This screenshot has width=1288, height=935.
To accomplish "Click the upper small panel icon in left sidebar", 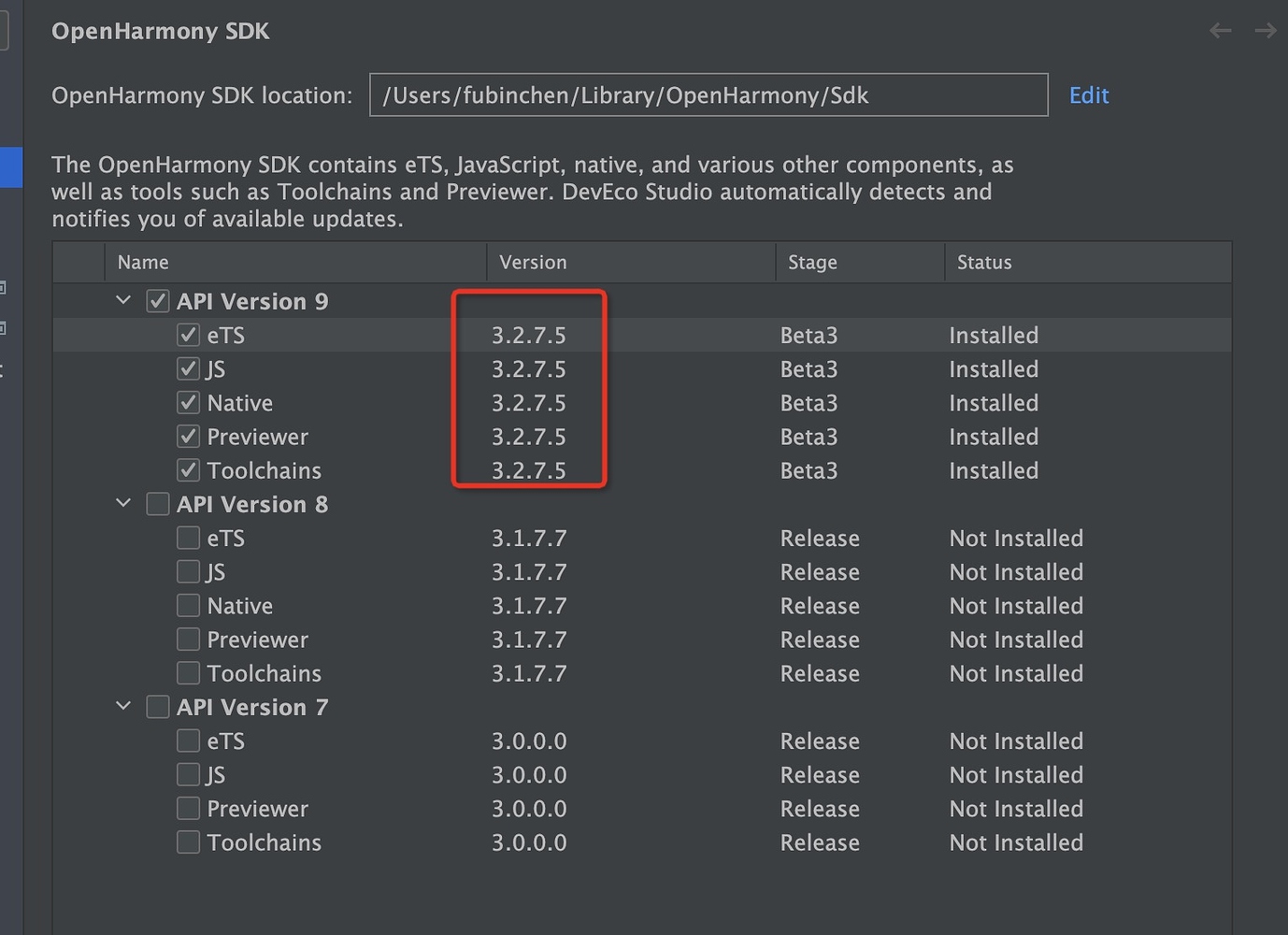I will coord(4,287).
